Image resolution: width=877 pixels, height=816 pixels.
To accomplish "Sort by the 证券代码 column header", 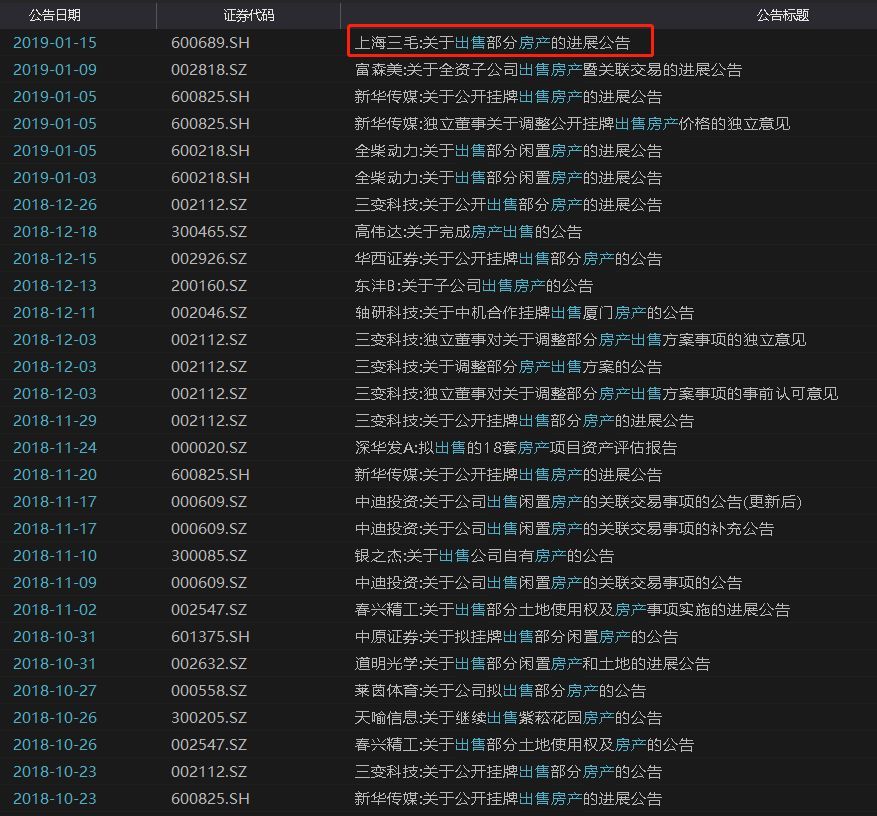I will pos(249,15).
